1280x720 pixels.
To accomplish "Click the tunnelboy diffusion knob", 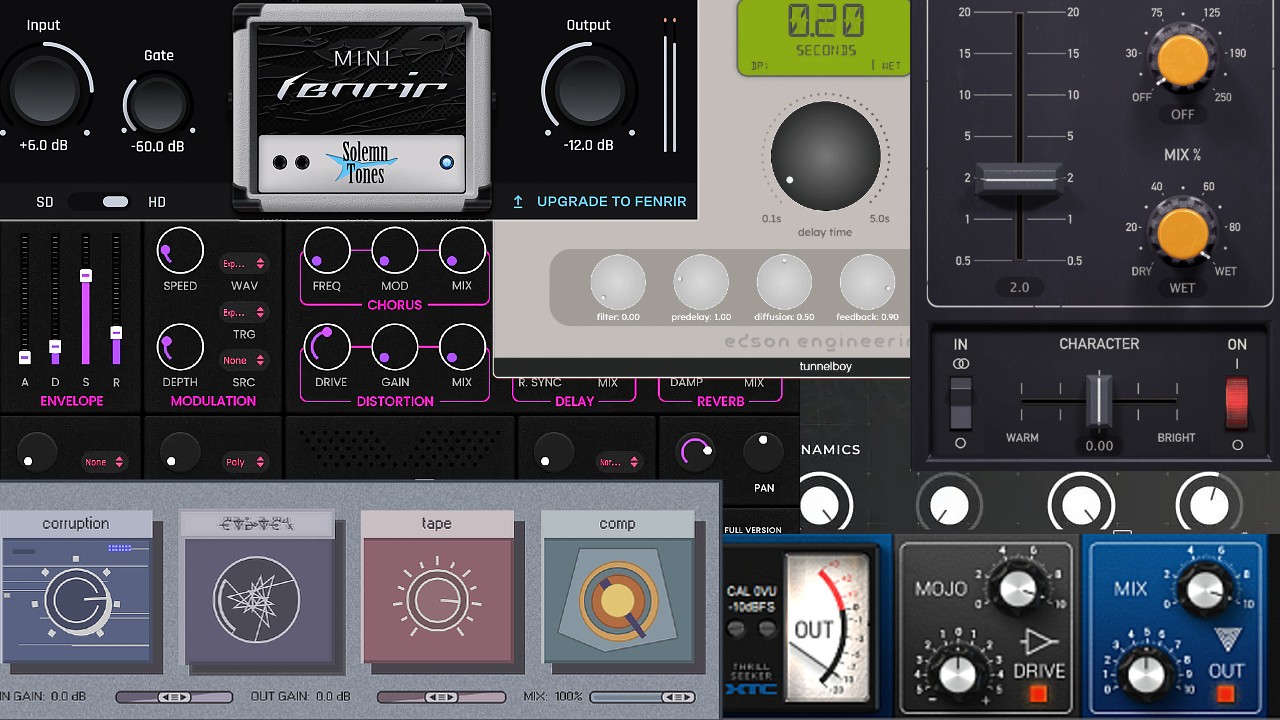I will tap(784, 282).
